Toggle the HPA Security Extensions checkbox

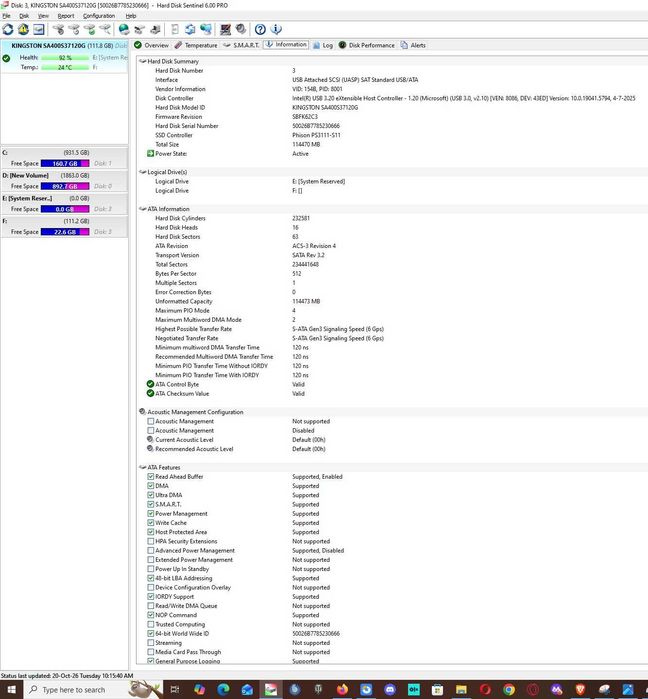point(151,541)
